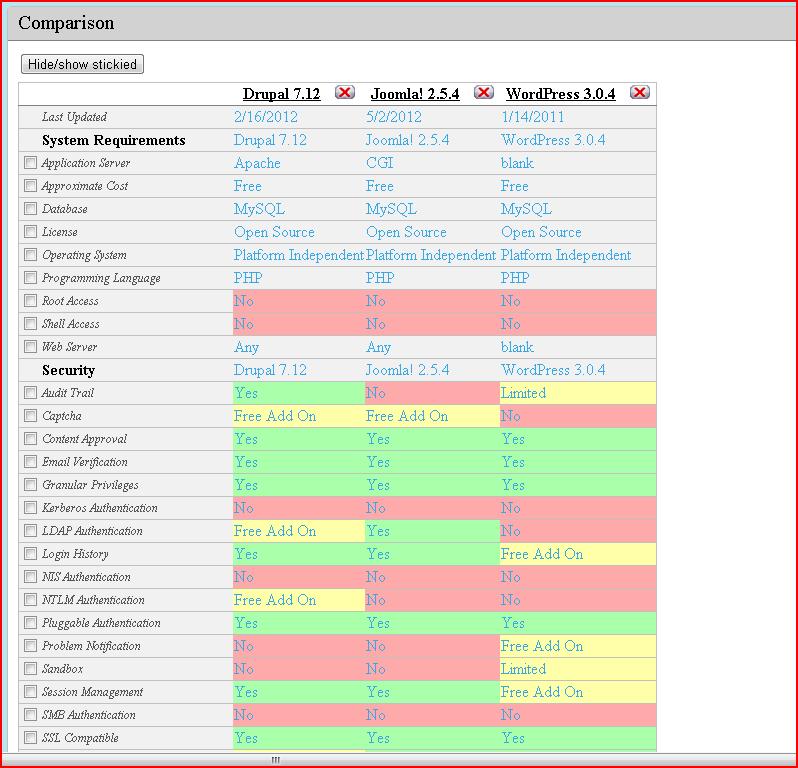Check the License row checkbox
The height and width of the screenshot is (768, 798).
point(31,232)
